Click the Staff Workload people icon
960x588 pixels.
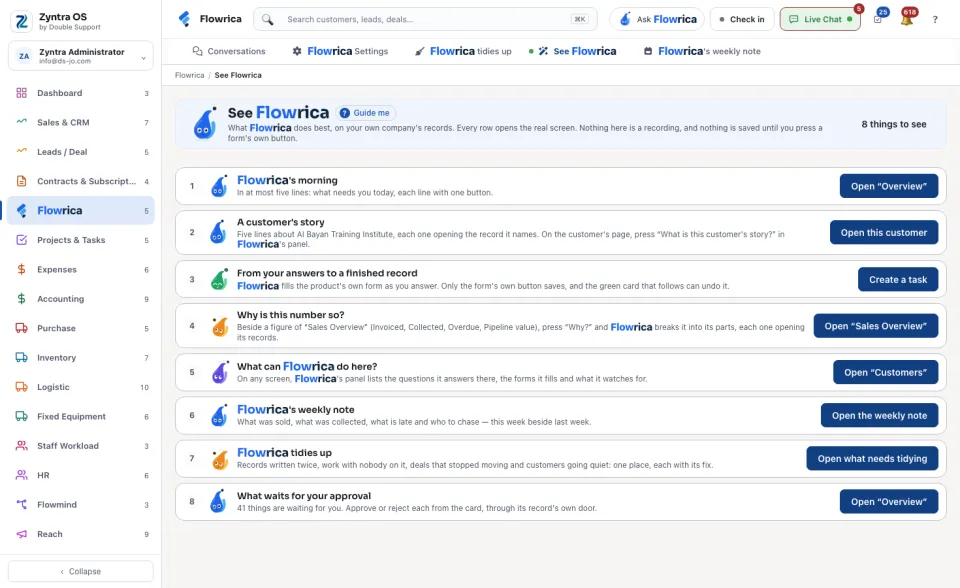tap(21, 446)
